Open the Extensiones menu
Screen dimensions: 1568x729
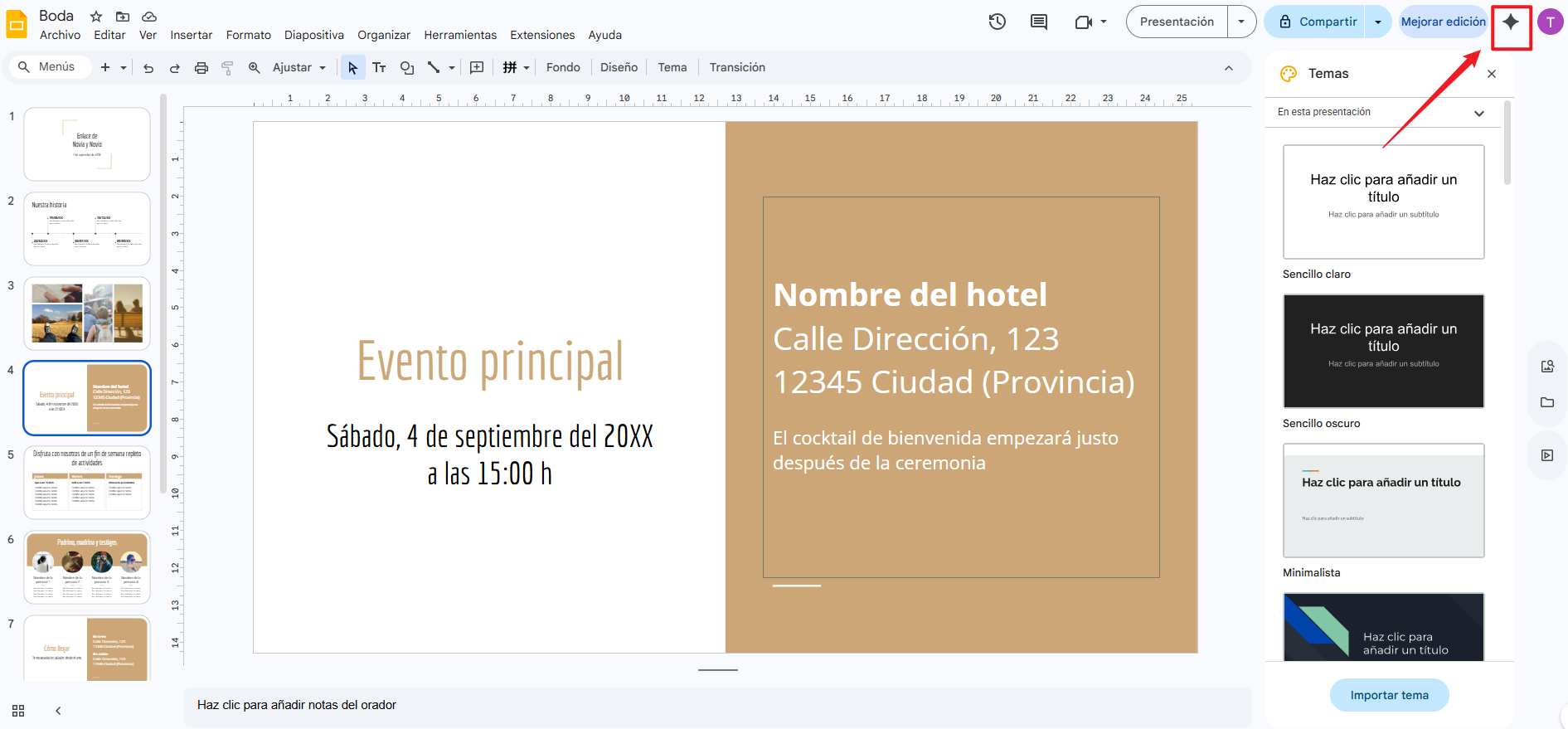[542, 35]
